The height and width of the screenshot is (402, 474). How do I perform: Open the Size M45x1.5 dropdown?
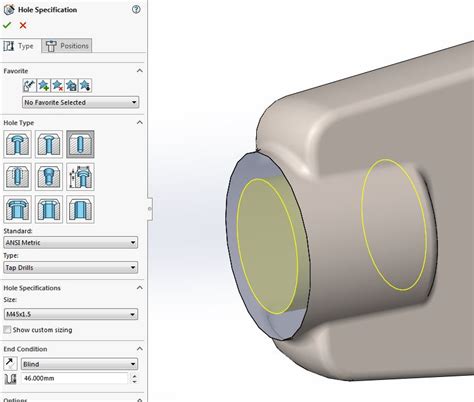(70, 314)
